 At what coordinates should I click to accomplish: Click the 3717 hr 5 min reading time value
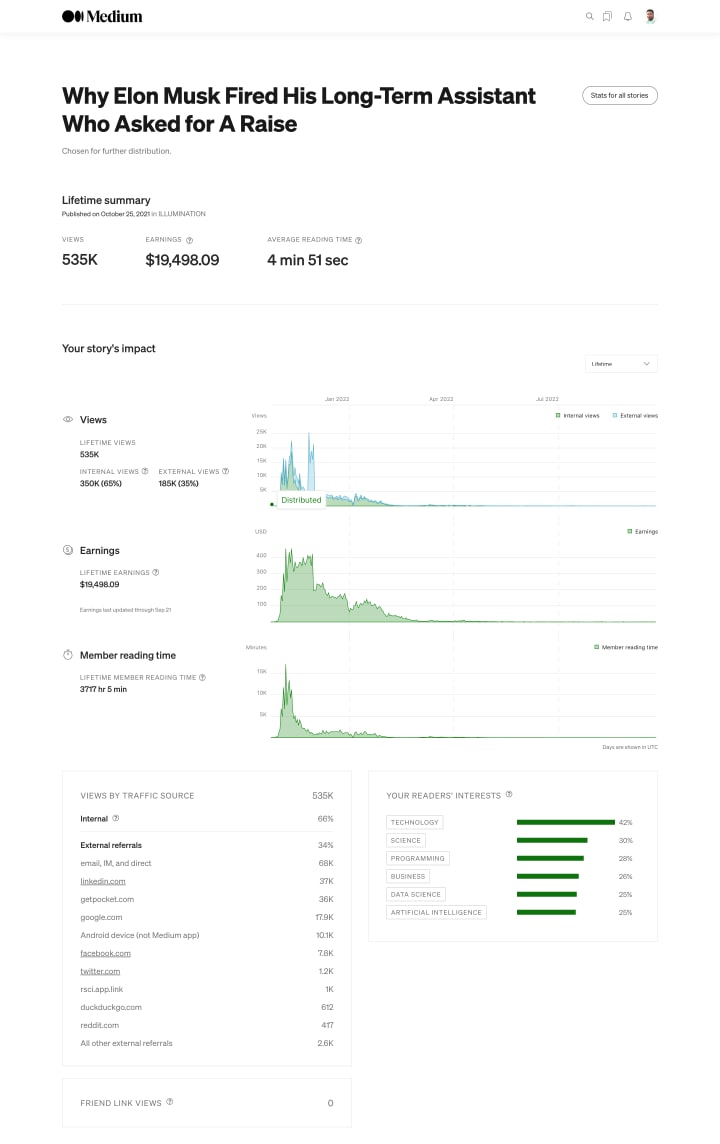coord(103,689)
